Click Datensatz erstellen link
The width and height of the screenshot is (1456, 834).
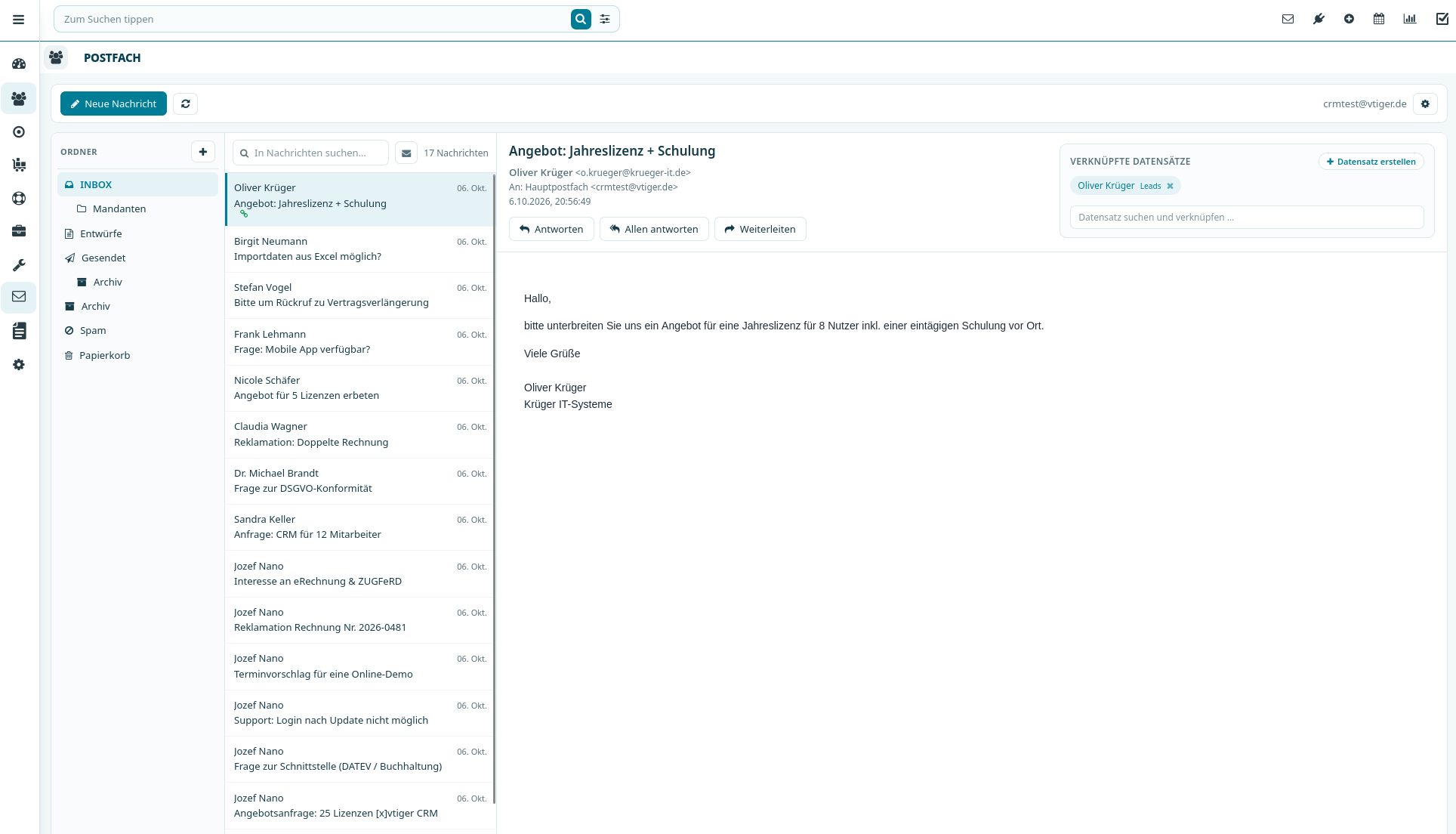click(1371, 162)
